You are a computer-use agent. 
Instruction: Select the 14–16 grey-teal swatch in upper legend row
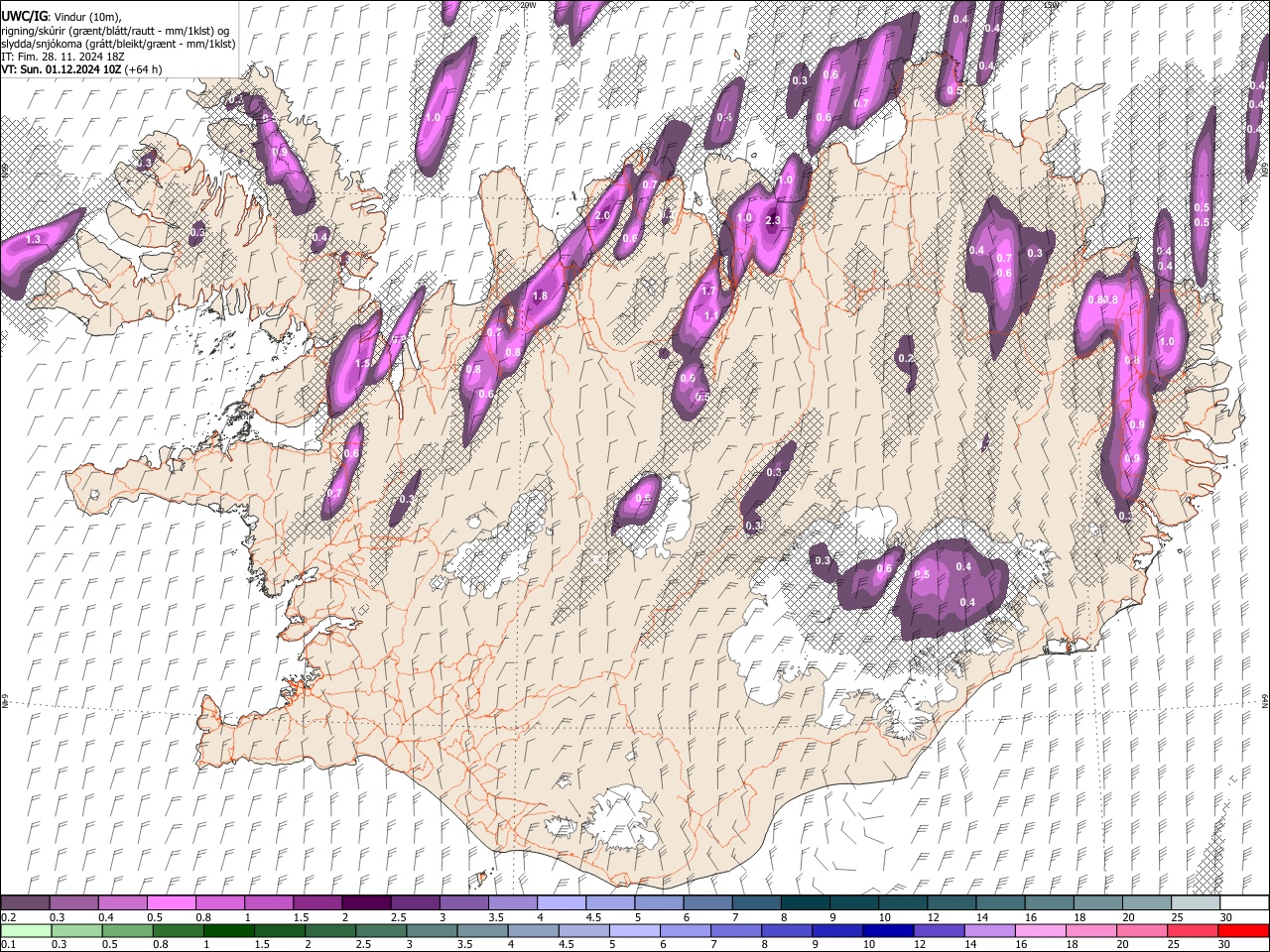pyautogui.click(x=1000, y=902)
